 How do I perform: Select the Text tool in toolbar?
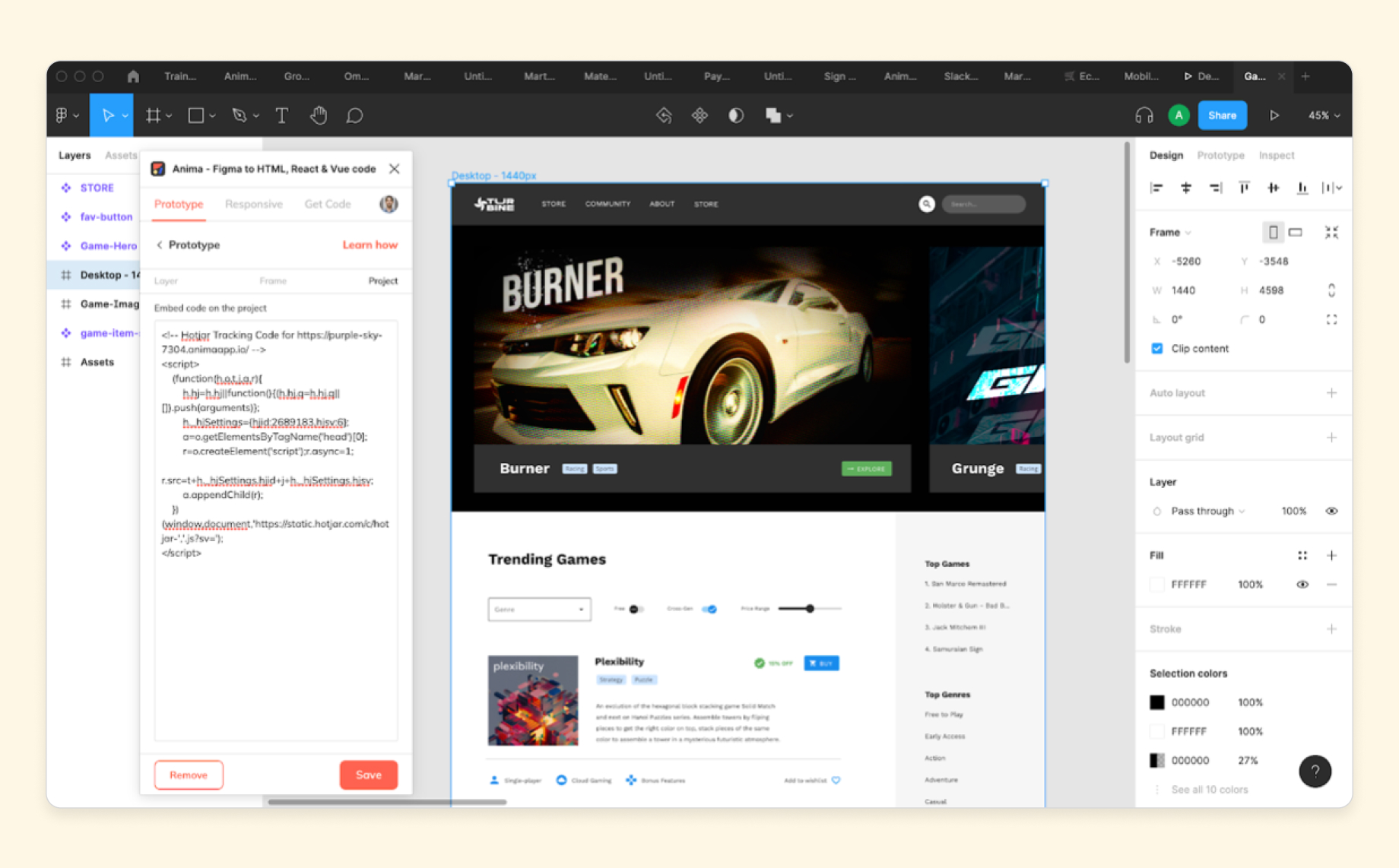pos(281,116)
